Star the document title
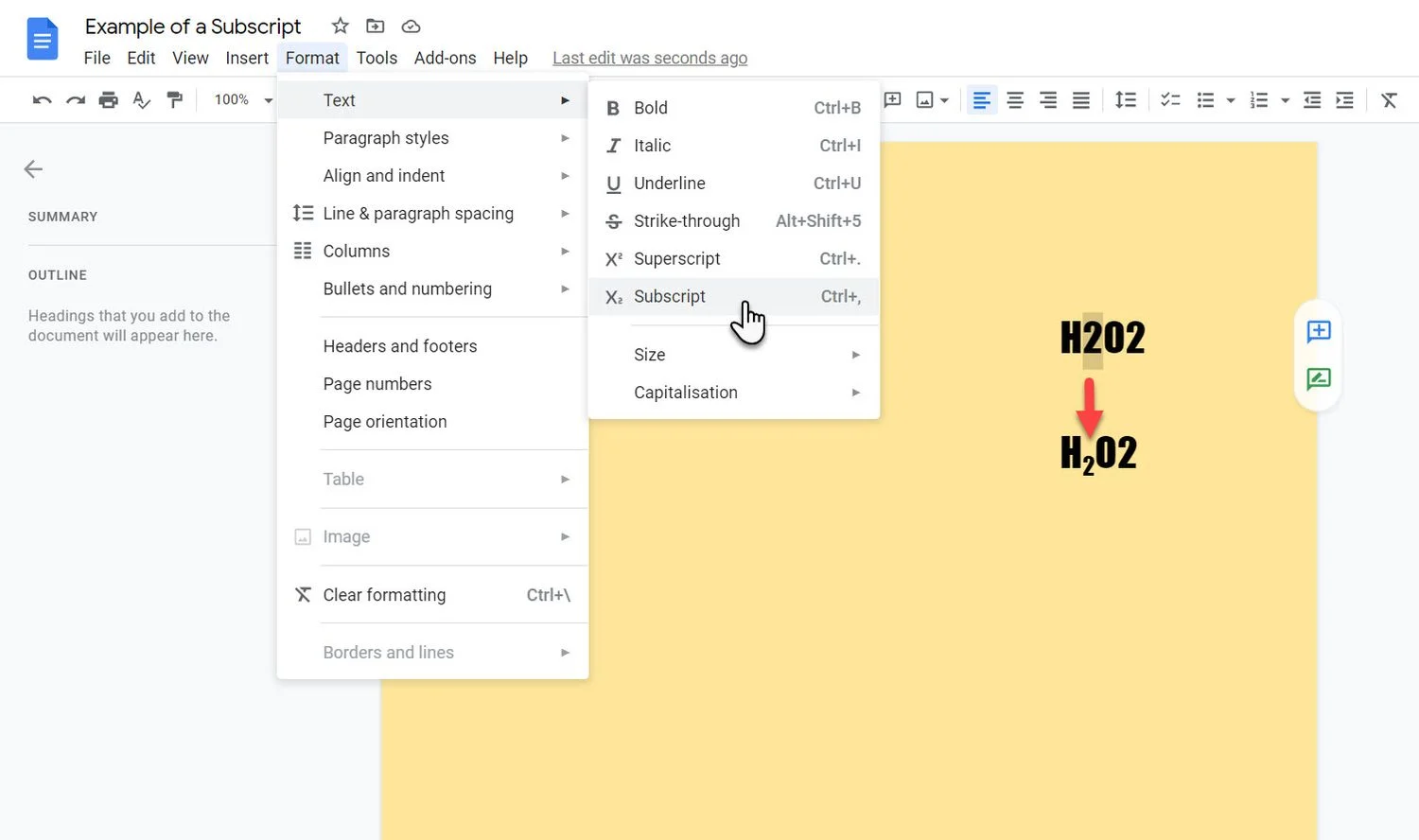This screenshot has width=1419, height=840. point(341,26)
